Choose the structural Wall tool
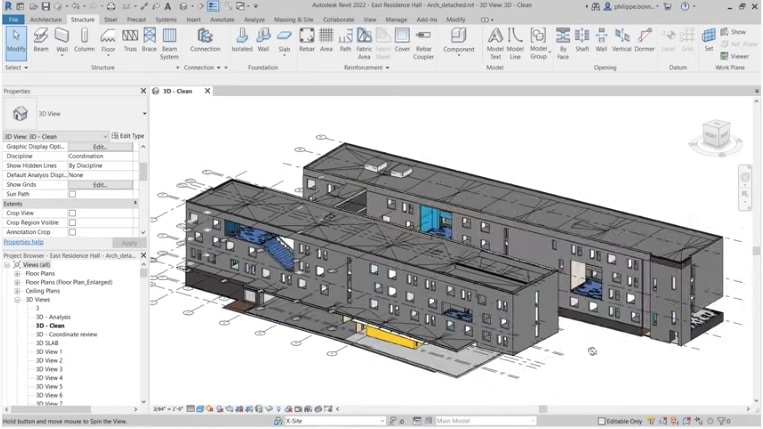The width and height of the screenshot is (763, 429). [x=62, y=41]
